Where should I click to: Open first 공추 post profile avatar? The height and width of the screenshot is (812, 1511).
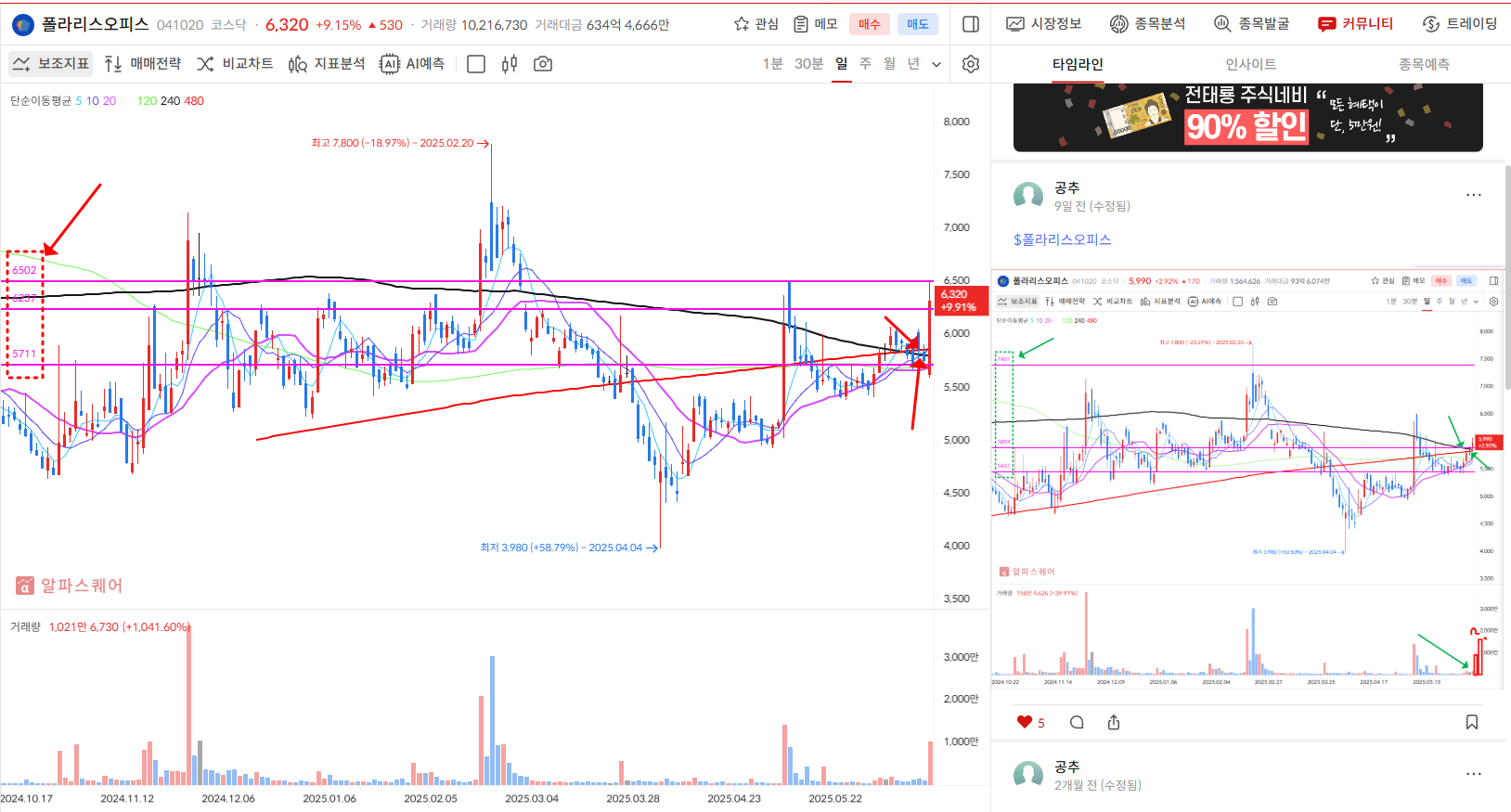(1028, 196)
